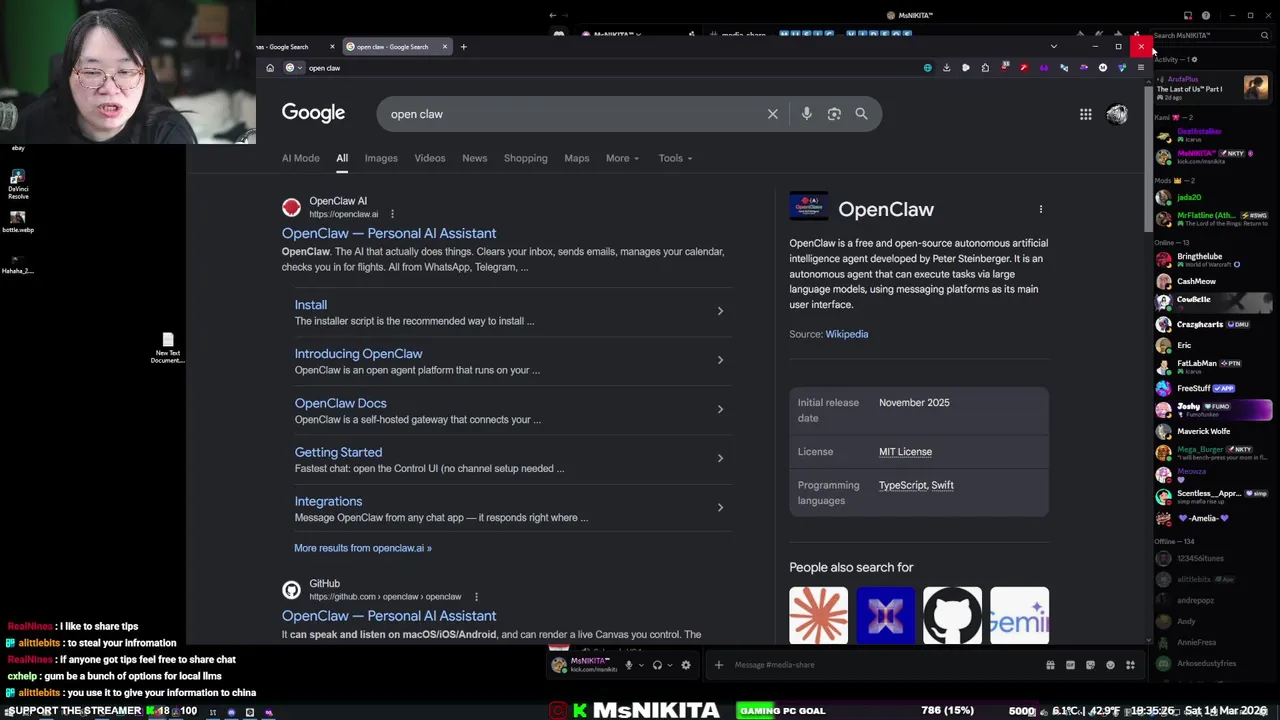Deafen Discord with the headphone button

[x=657, y=665]
